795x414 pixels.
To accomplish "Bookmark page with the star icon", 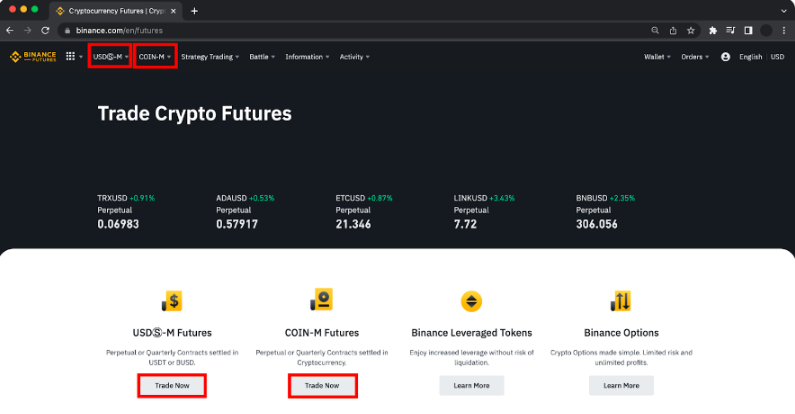I will coord(691,30).
